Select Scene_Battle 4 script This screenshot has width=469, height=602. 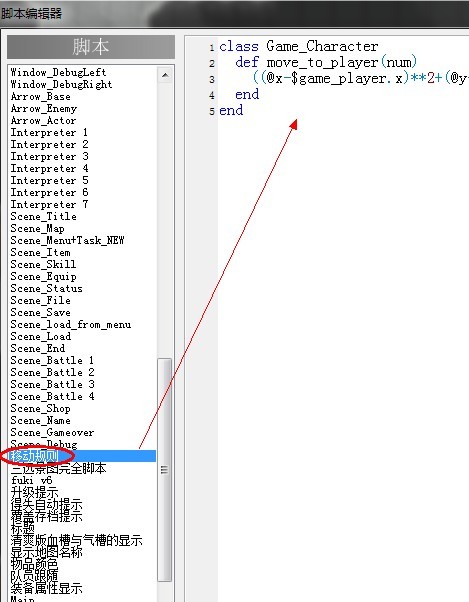tap(53, 396)
